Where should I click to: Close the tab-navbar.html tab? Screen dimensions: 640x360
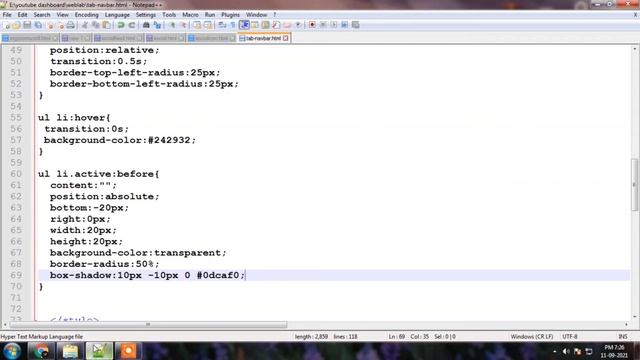click(286, 38)
